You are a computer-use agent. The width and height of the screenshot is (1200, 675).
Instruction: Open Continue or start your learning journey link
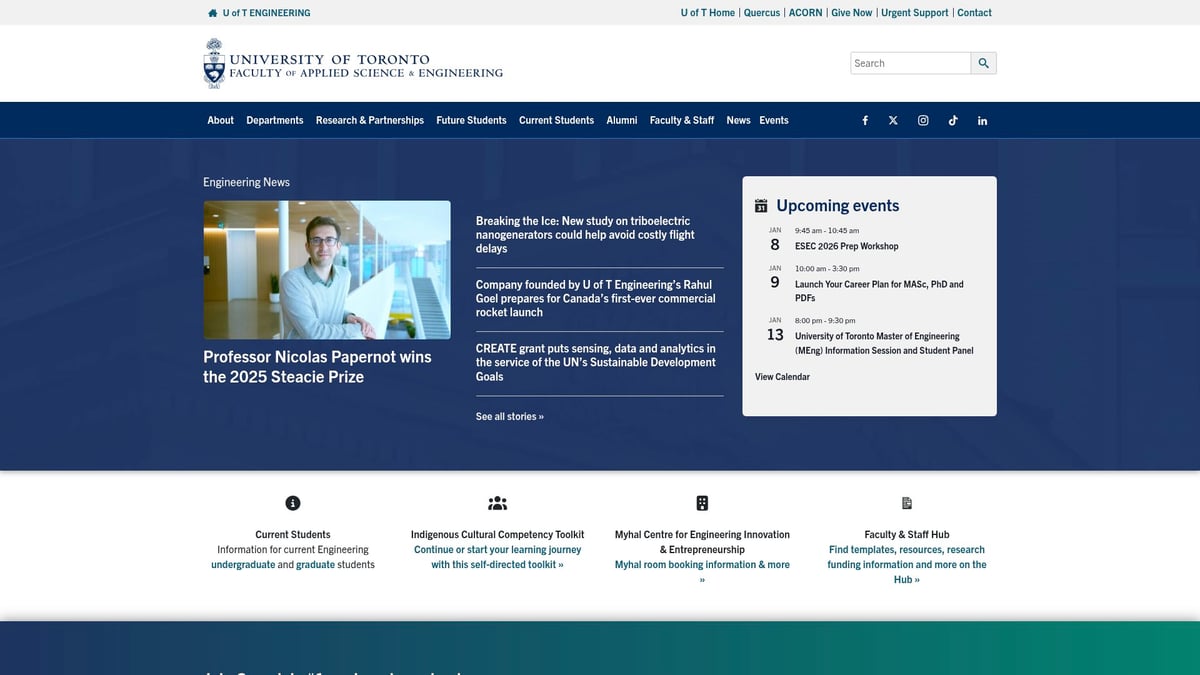(x=497, y=557)
